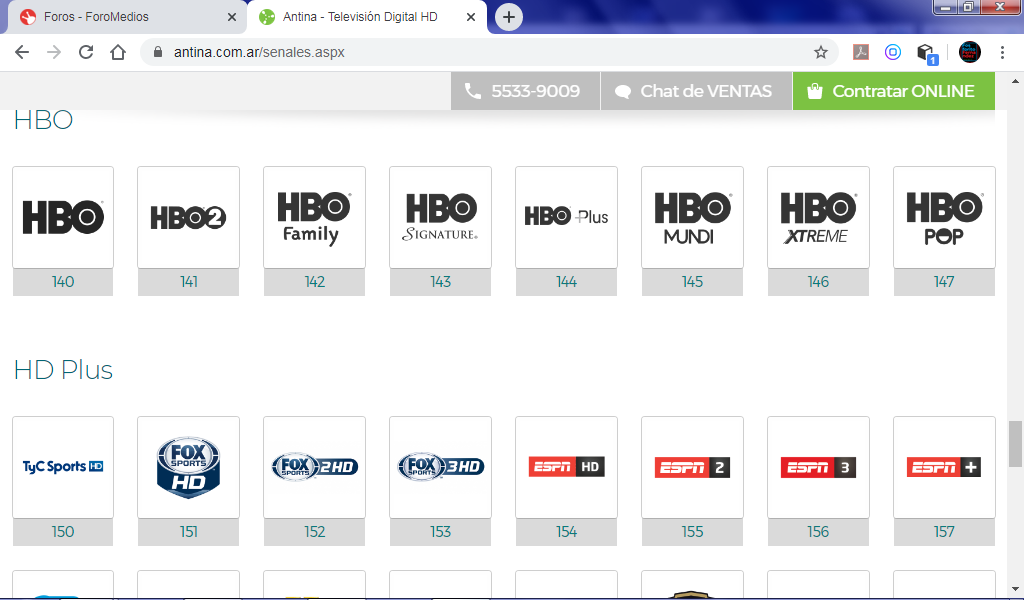This screenshot has height=600, width=1024.
Task: Open the browser home page
Action: (118, 52)
